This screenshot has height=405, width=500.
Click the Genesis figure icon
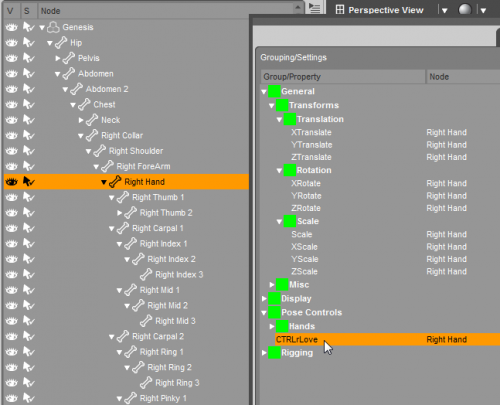coord(53,27)
